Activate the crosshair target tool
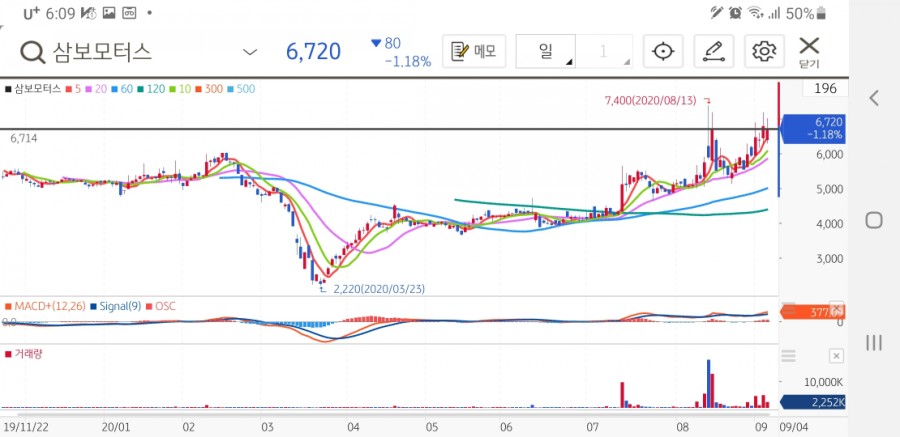Screen dimensions: 900x437 tap(663, 51)
